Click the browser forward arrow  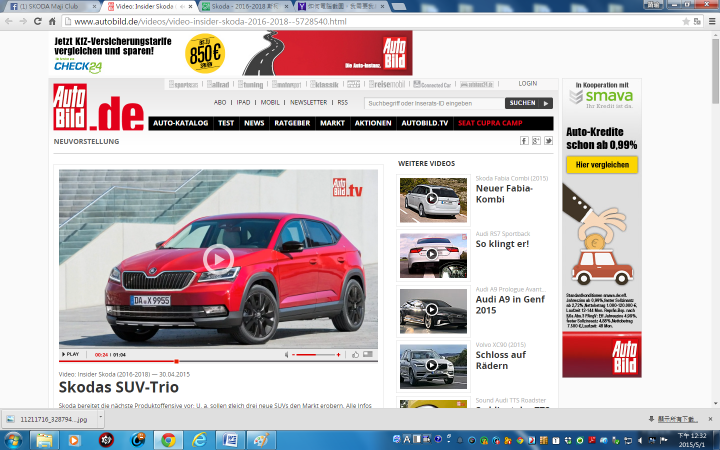pos(23,21)
